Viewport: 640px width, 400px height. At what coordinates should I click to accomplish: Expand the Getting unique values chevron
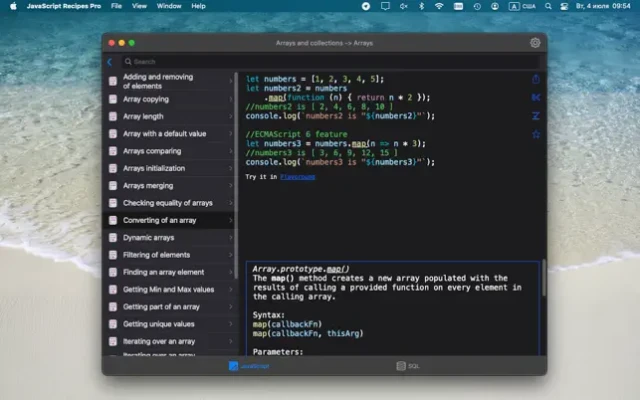click(x=231, y=323)
